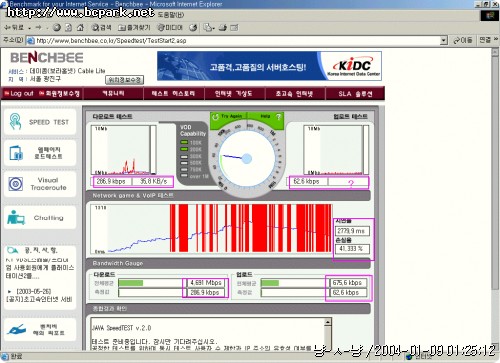Click the edit location info (위치정보수정) button
The image size is (500, 363).
coord(125,80)
